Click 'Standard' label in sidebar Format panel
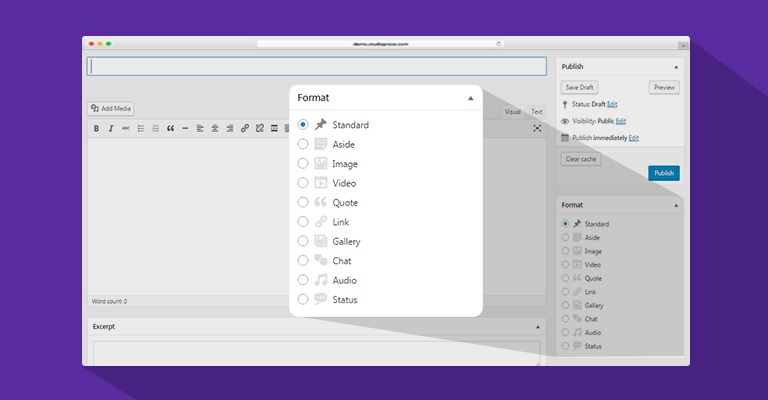The image size is (768, 400). coord(597,224)
